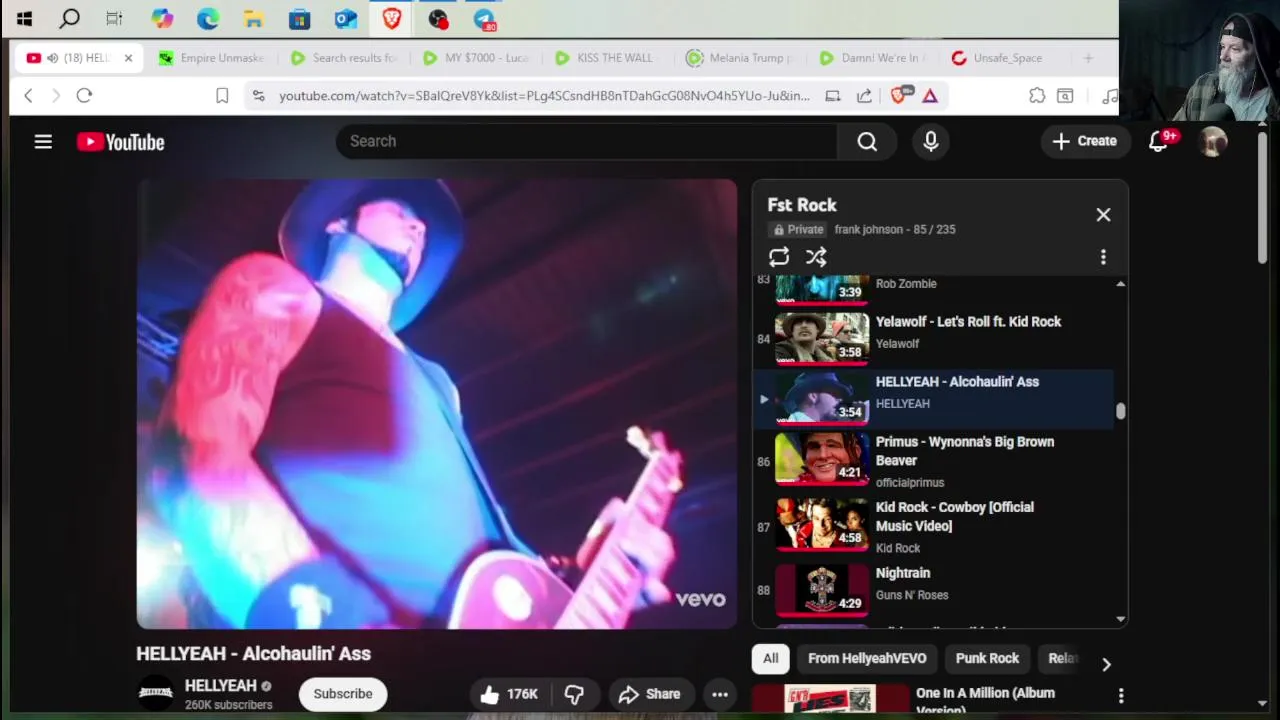
Task: Open Telegram from the taskbar
Action: point(484,19)
